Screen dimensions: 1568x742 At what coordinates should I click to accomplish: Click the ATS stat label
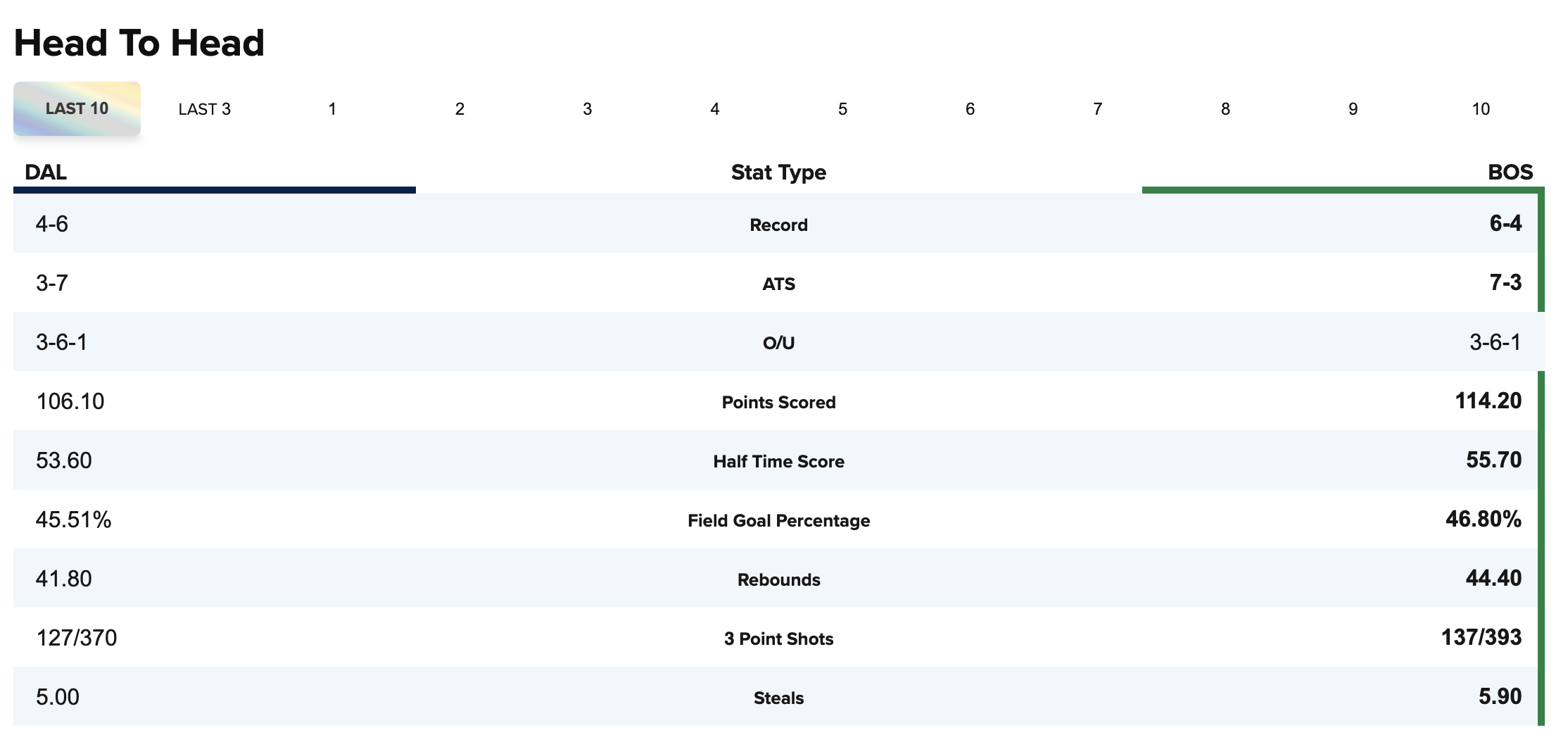778,284
